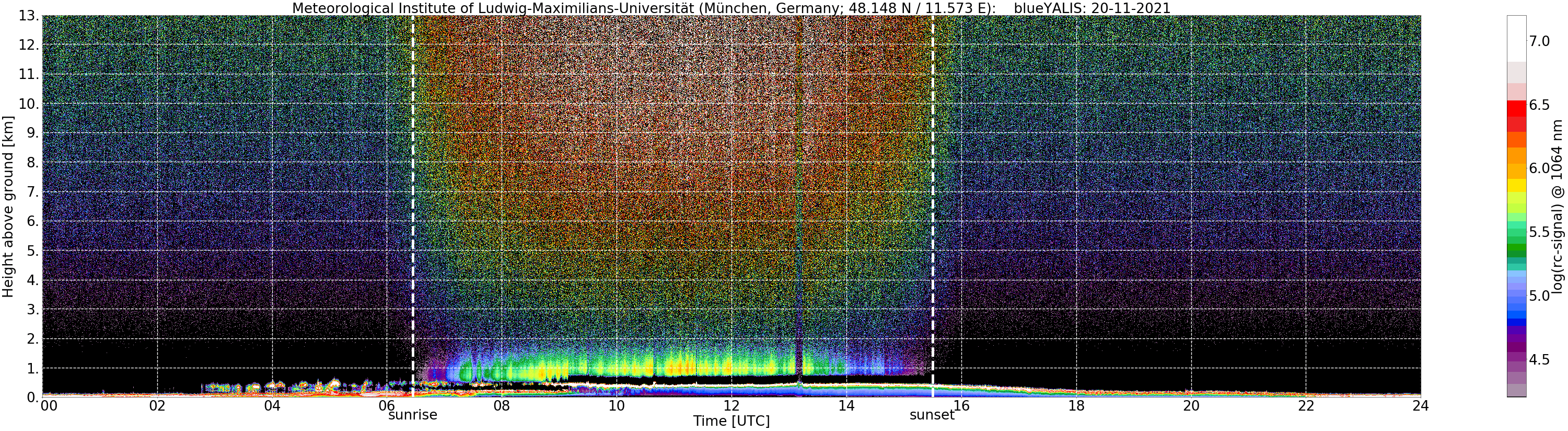The height and width of the screenshot is (431, 1568).
Task: Click the y-axis tick label '12.'
Action: tap(29, 45)
